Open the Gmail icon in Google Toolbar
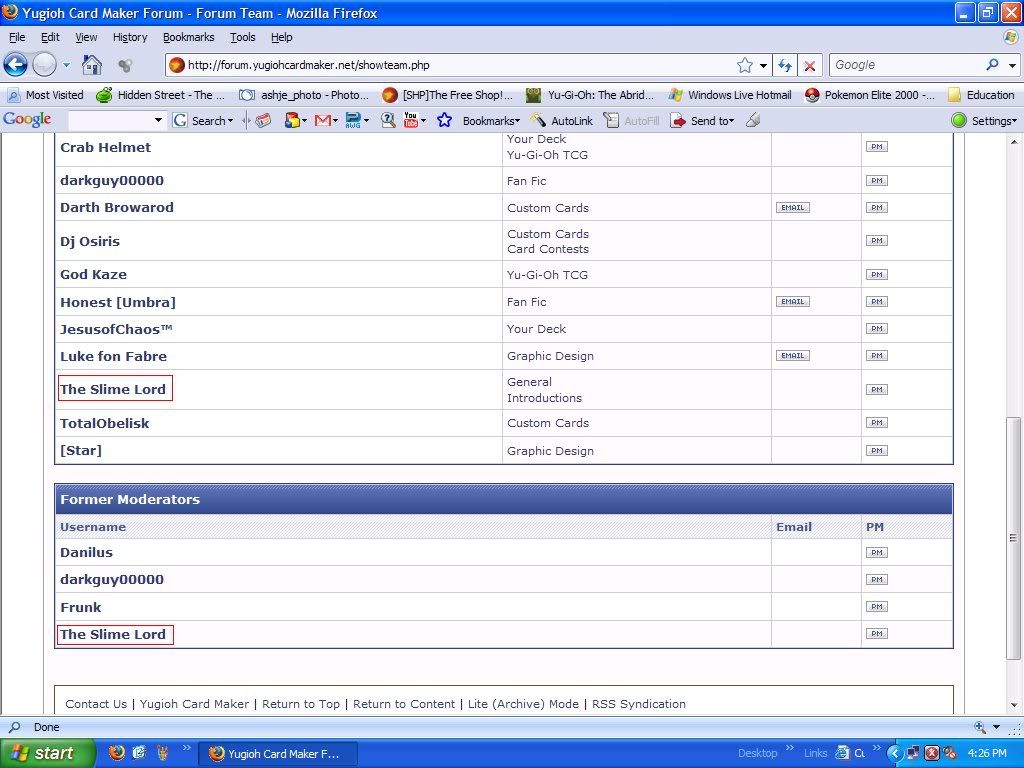Screen dimensions: 1024x768 coord(323,120)
